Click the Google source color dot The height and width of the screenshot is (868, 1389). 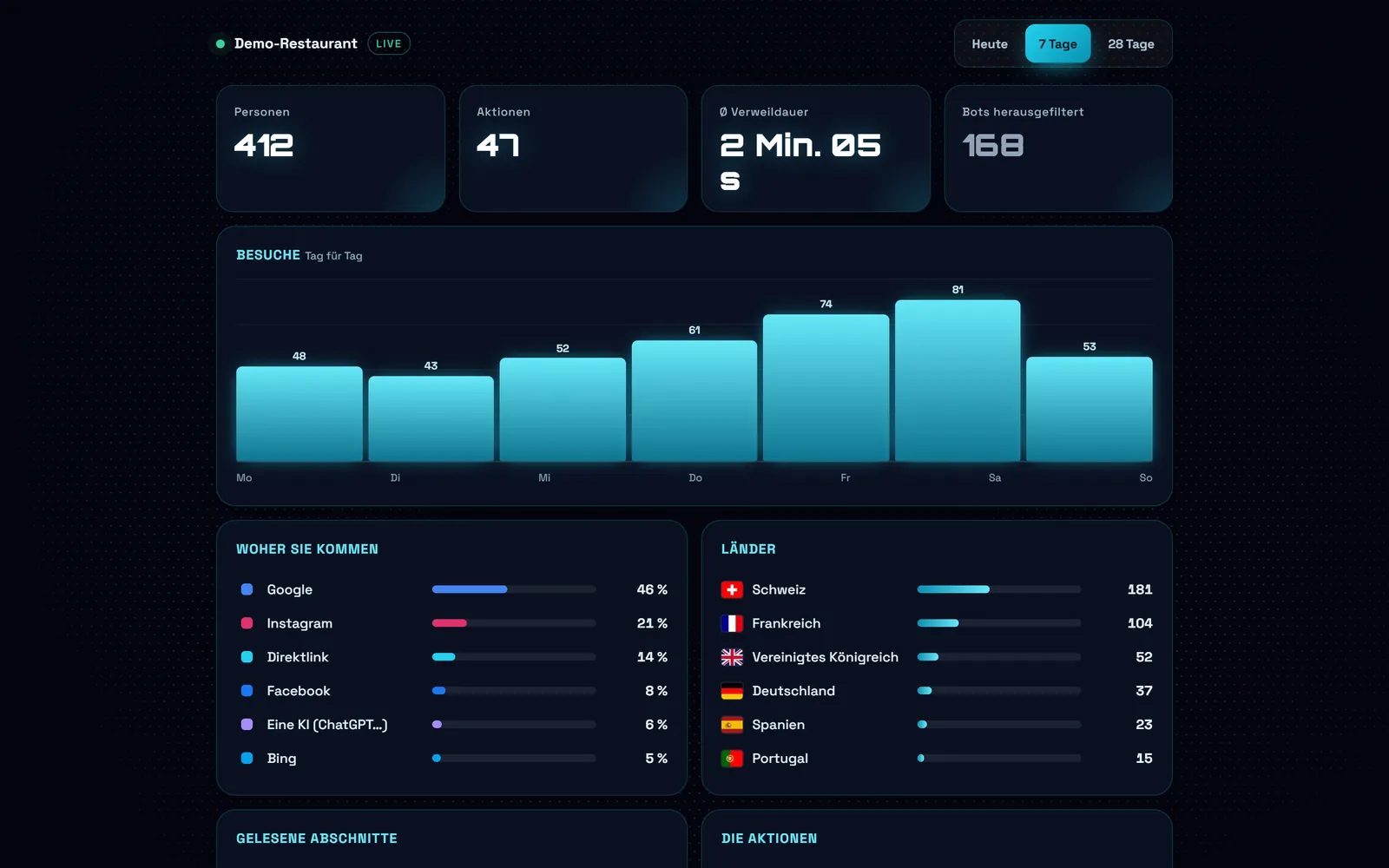point(247,589)
